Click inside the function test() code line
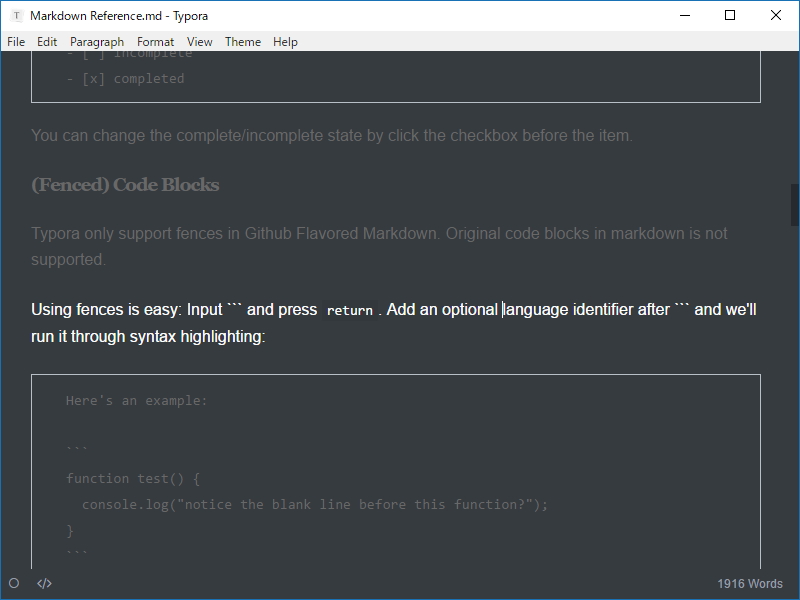 pyautogui.click(x=133, y=478)
